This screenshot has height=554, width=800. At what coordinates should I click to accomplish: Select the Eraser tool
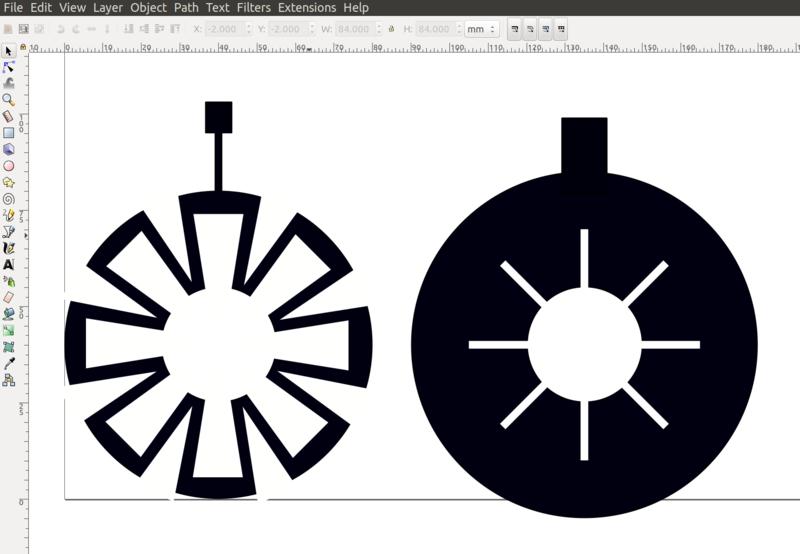tap(8, 297)
